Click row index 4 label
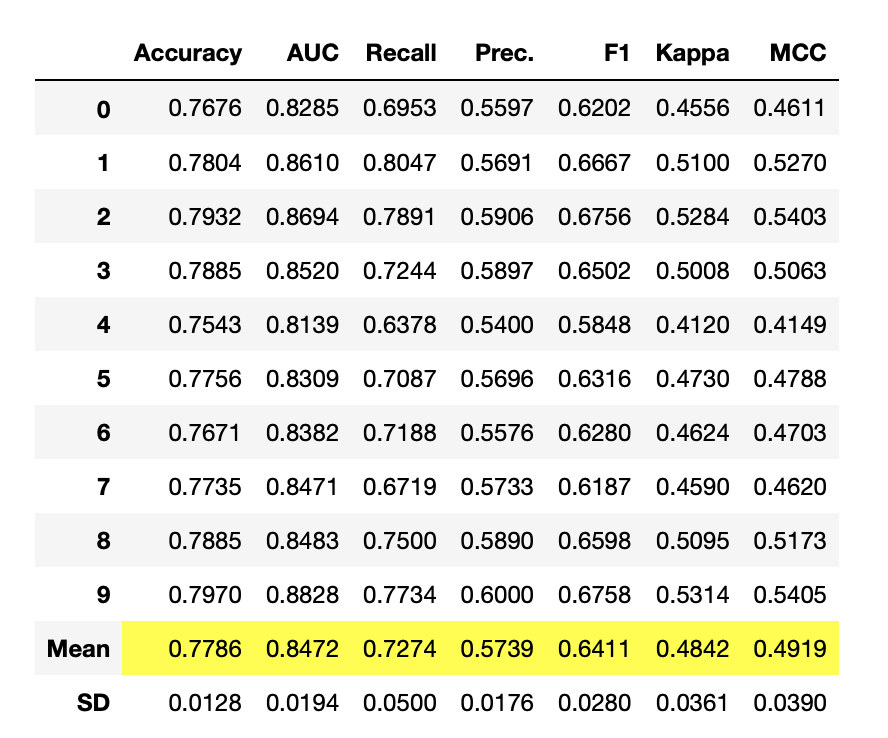Viewport: 888px width, 738px height. click(103, 325)
